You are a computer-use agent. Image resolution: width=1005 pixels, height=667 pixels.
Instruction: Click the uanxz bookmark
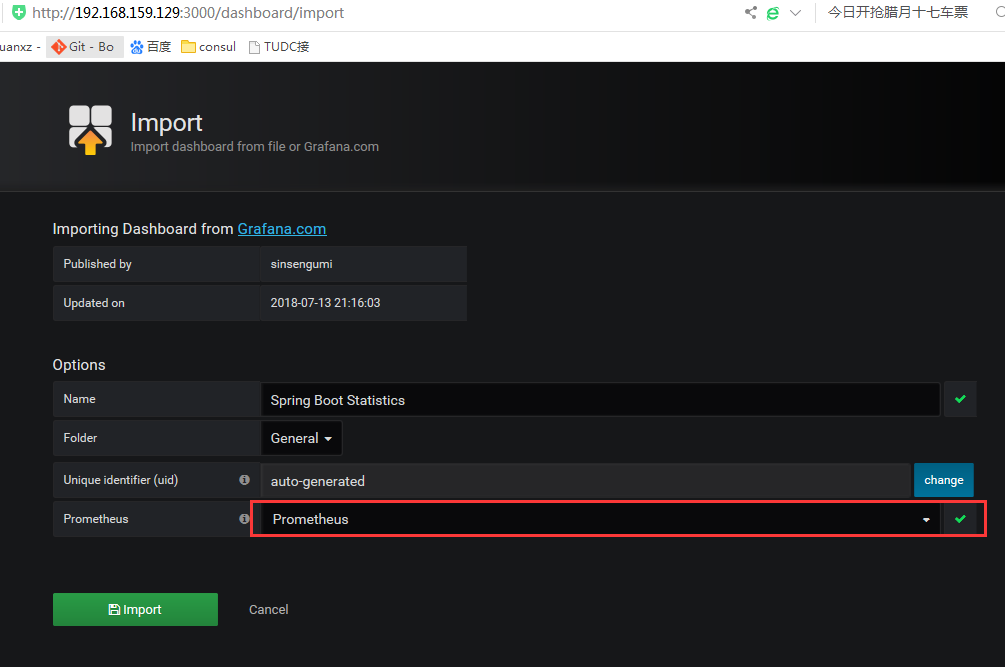point(19,47)
